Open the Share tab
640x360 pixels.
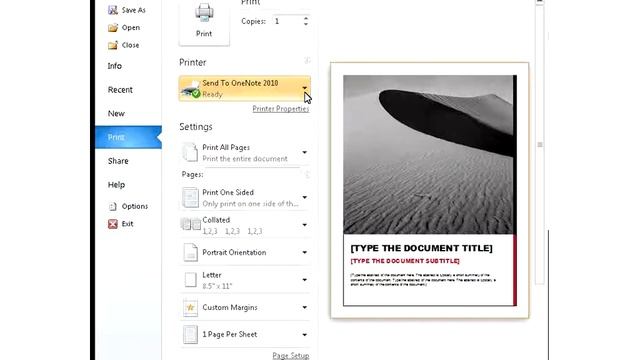pos(118,161)
